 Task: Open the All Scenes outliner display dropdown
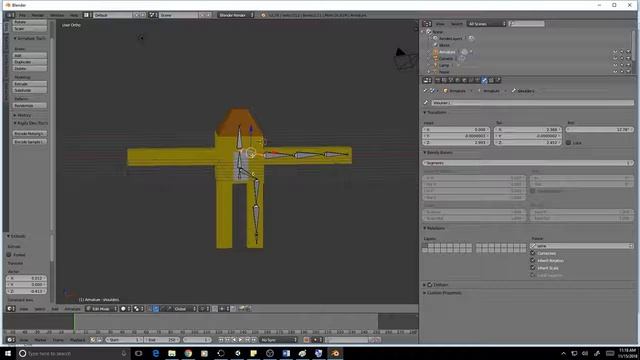pos(487,24)
